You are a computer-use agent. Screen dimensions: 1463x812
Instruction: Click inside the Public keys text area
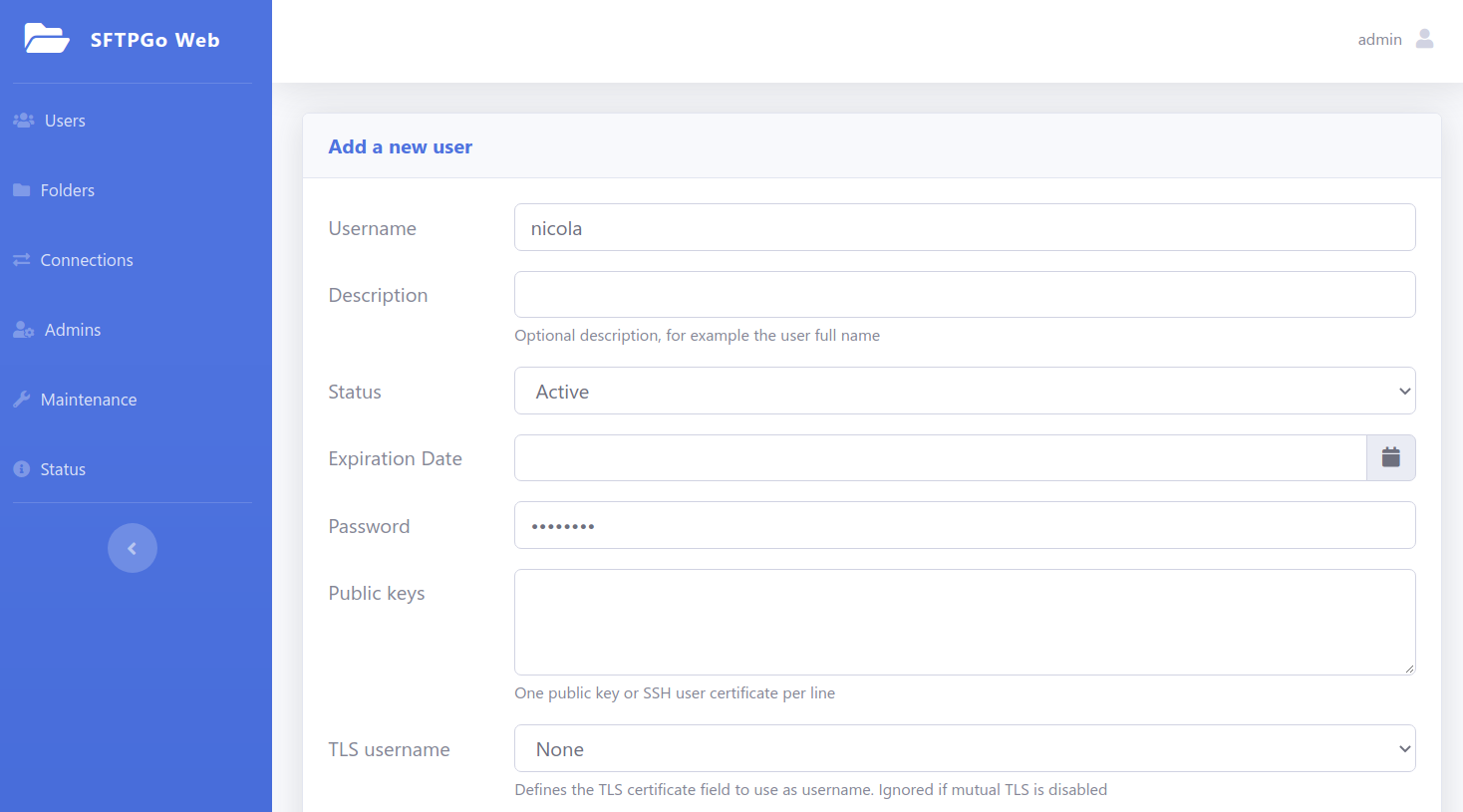tap(964, 623)
